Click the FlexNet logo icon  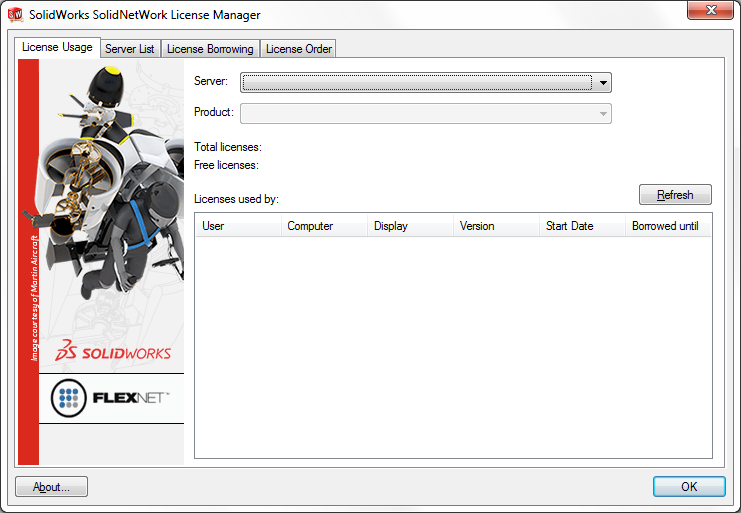(69, 398)
